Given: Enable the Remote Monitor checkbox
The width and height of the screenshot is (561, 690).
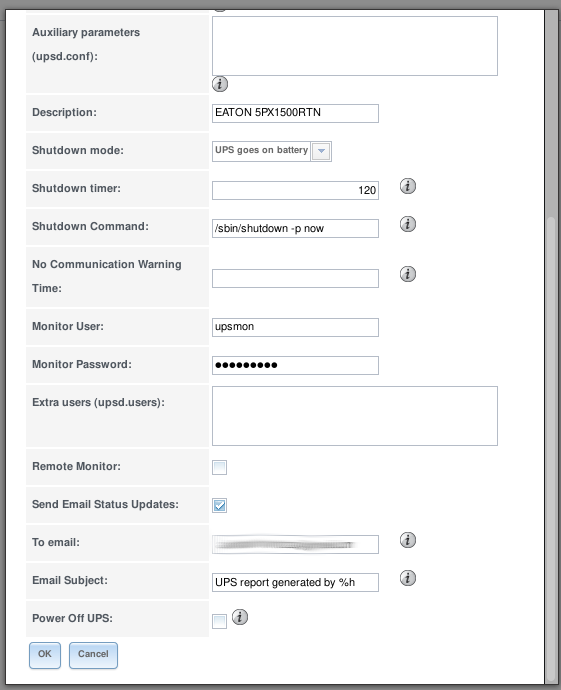Looking at the screenshot, I should 220,467.
